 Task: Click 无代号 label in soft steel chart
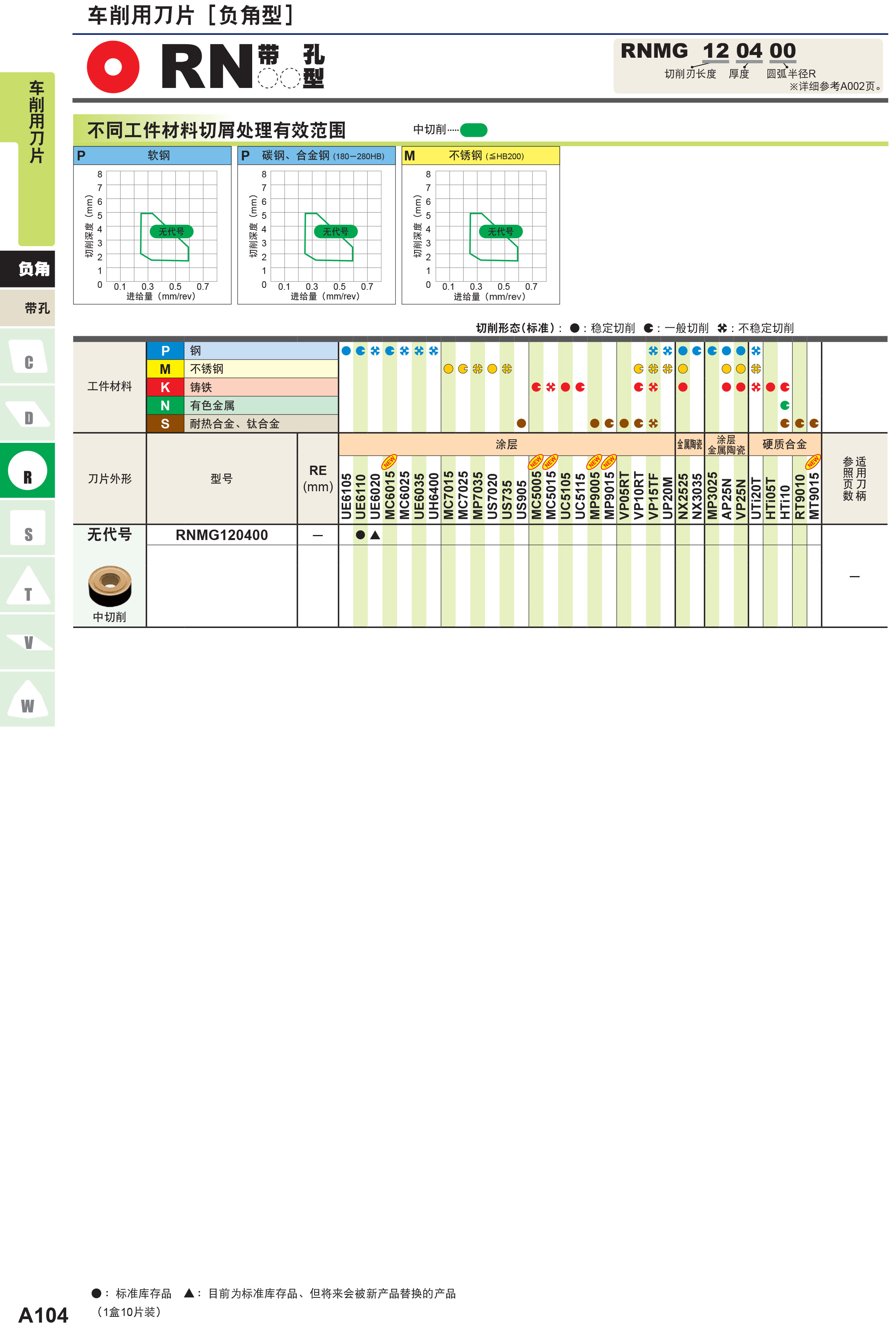172,231
